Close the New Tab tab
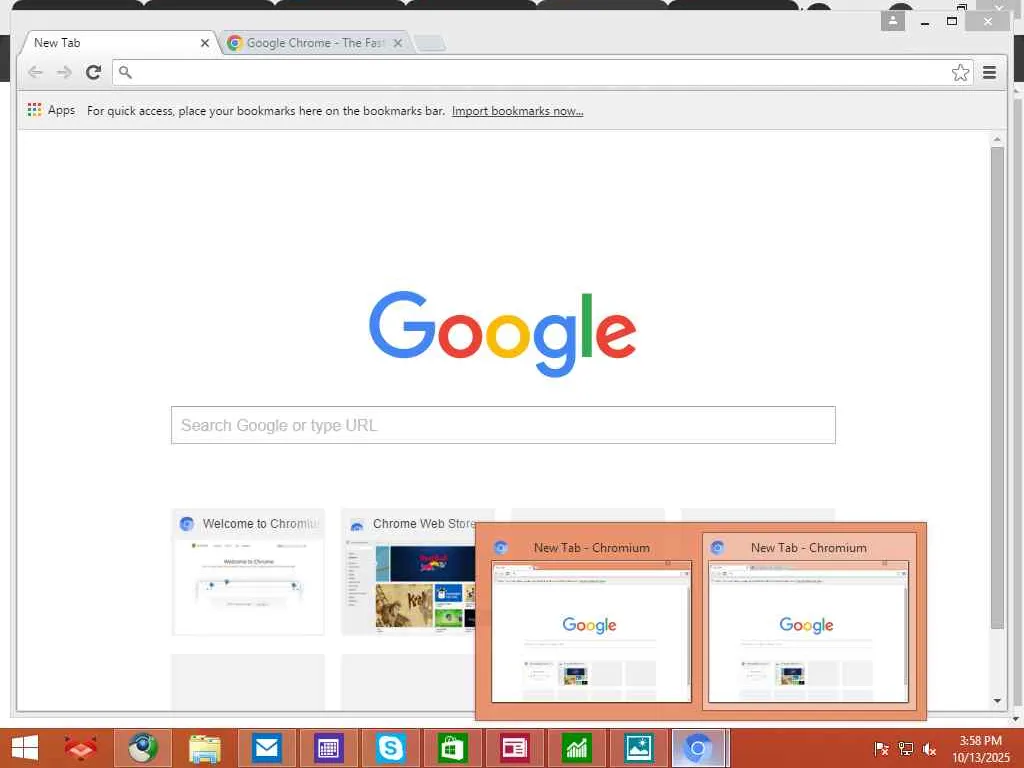 tap(205, 43)
